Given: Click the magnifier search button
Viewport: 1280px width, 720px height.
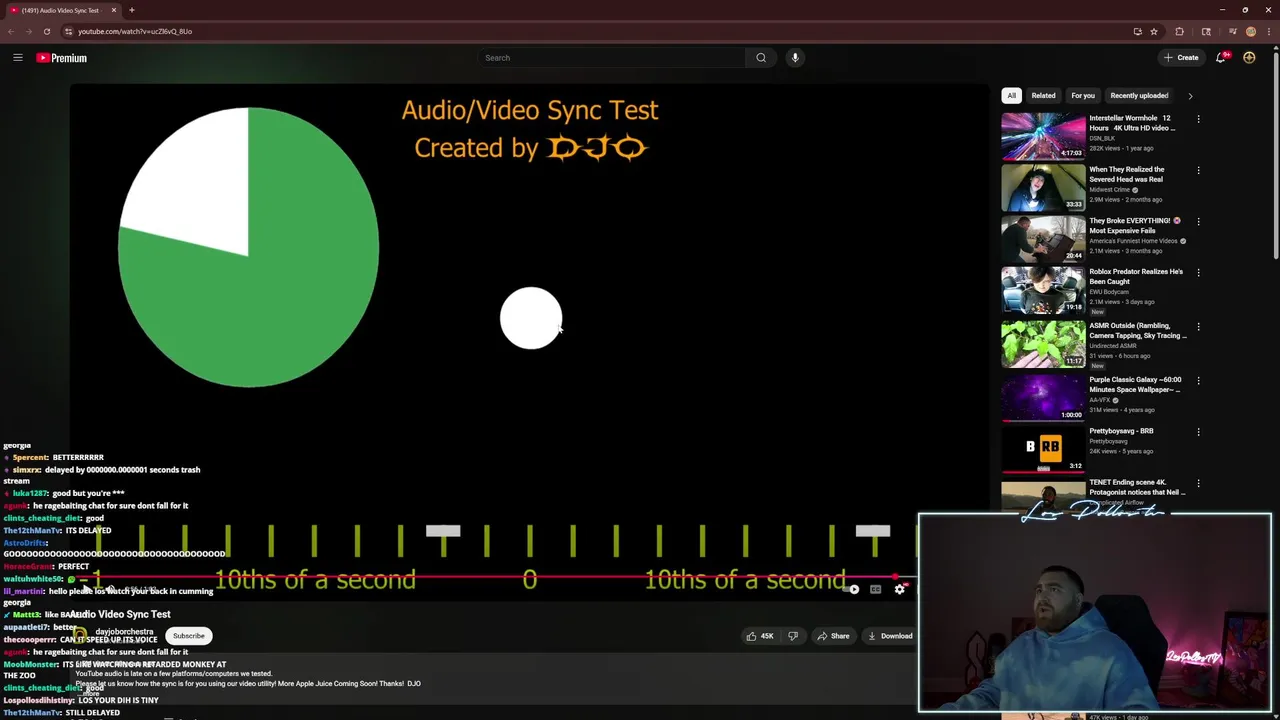Looking at the screenshot, I should click(x=761, y=58).
